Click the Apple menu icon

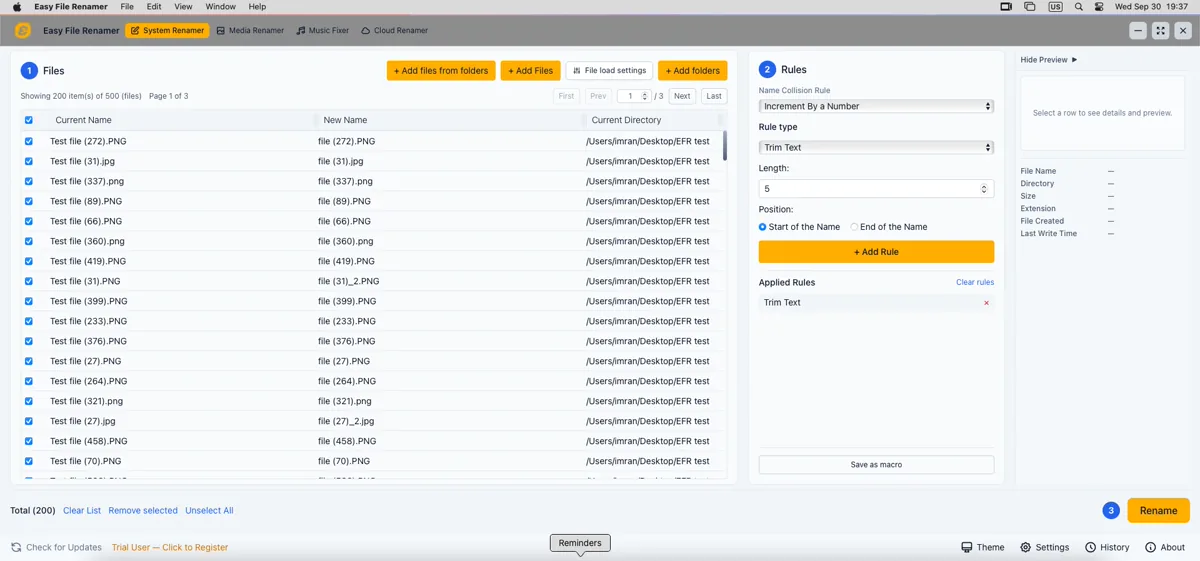point(17,7)
